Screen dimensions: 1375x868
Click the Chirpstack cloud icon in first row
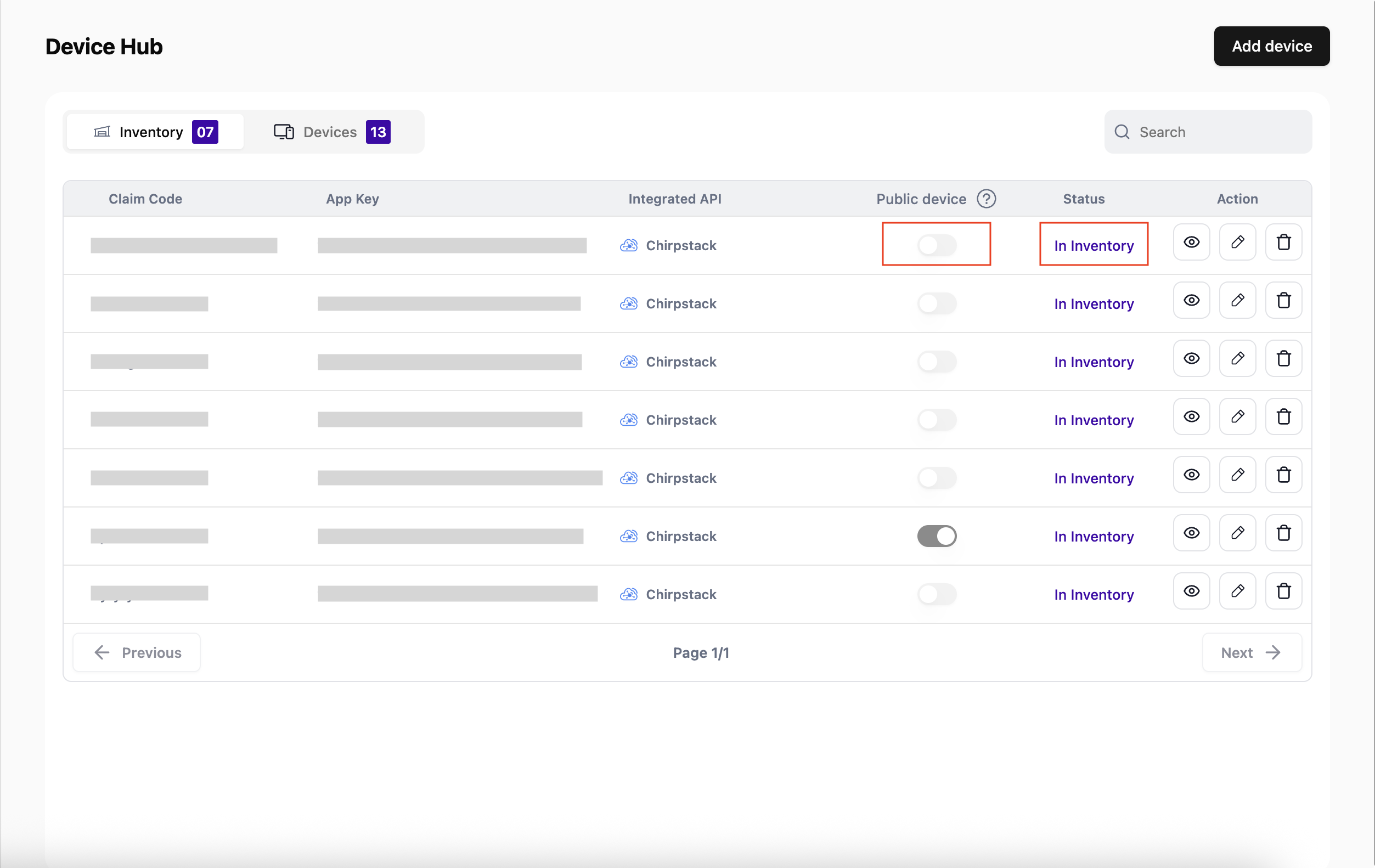click(x=629, y=246)
